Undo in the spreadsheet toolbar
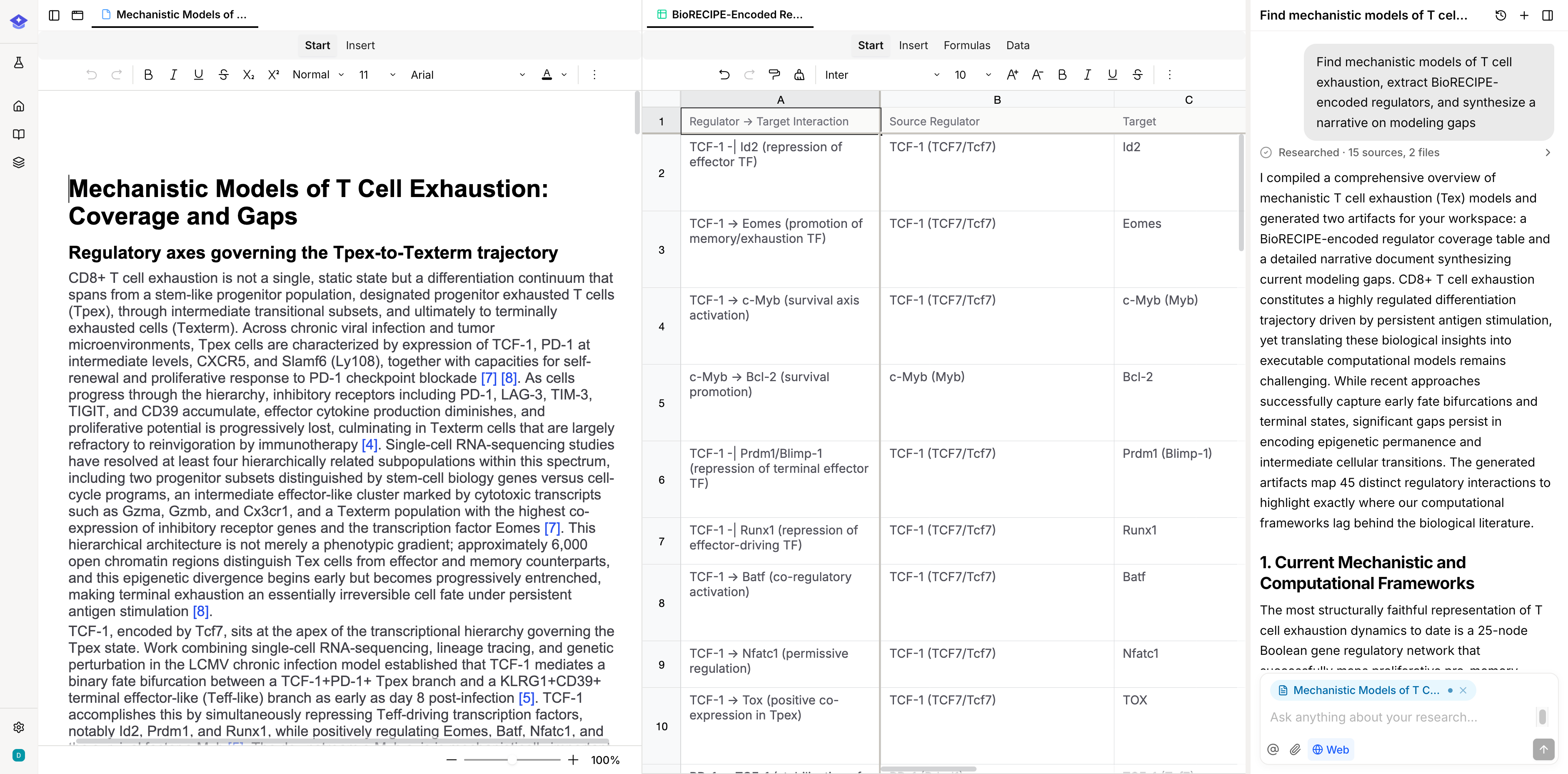Image resolution: width=1568 pixels, height=774 pixels. click(x=724, y=75)
